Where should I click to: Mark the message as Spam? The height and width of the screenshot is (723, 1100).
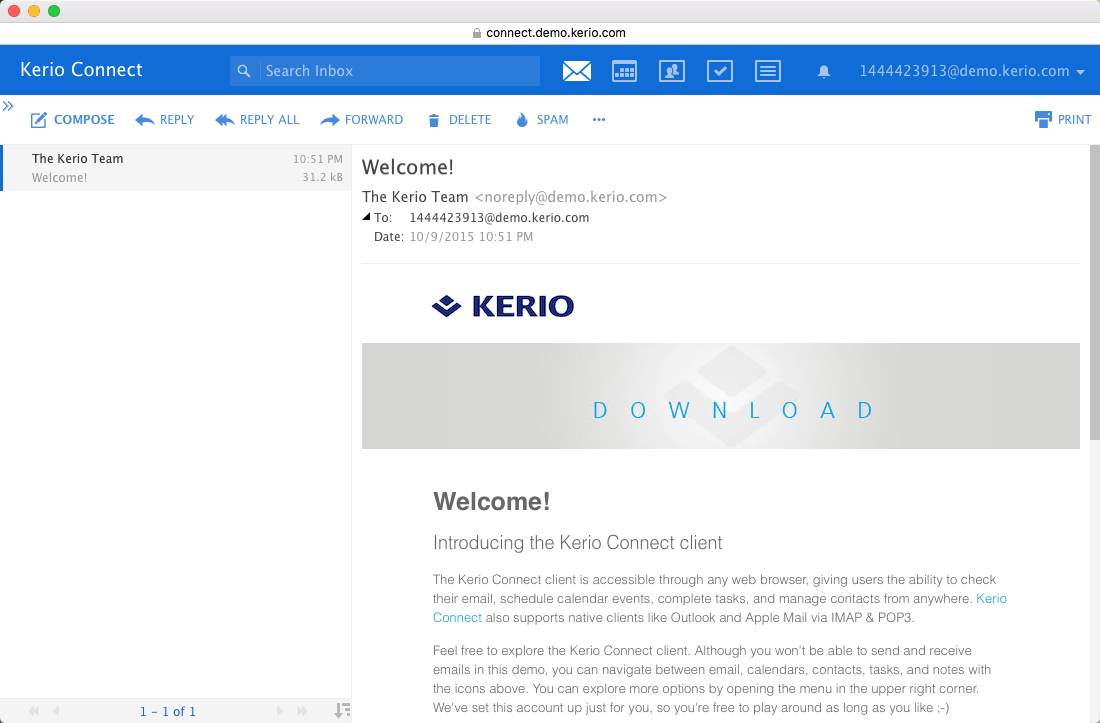click(x=541, y=120)
